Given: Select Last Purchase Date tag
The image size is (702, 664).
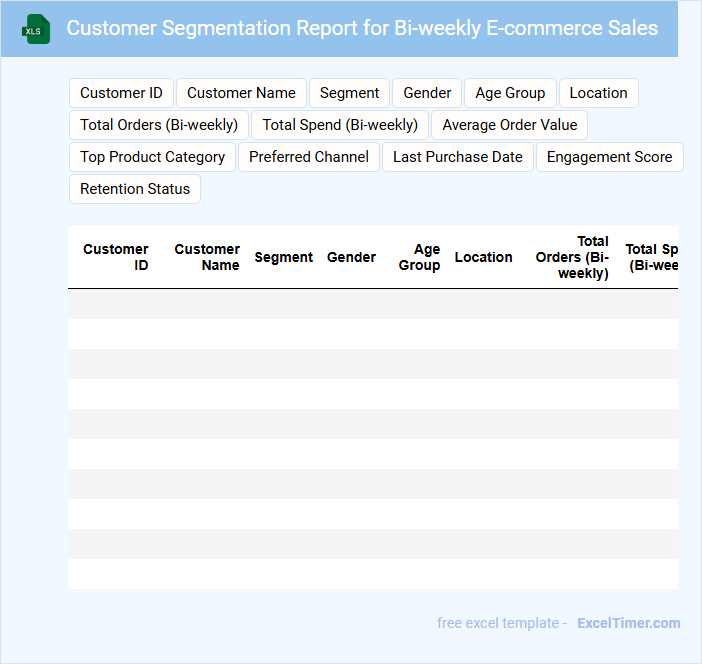Looking at the screenshot, I should (x=457, y=157).
